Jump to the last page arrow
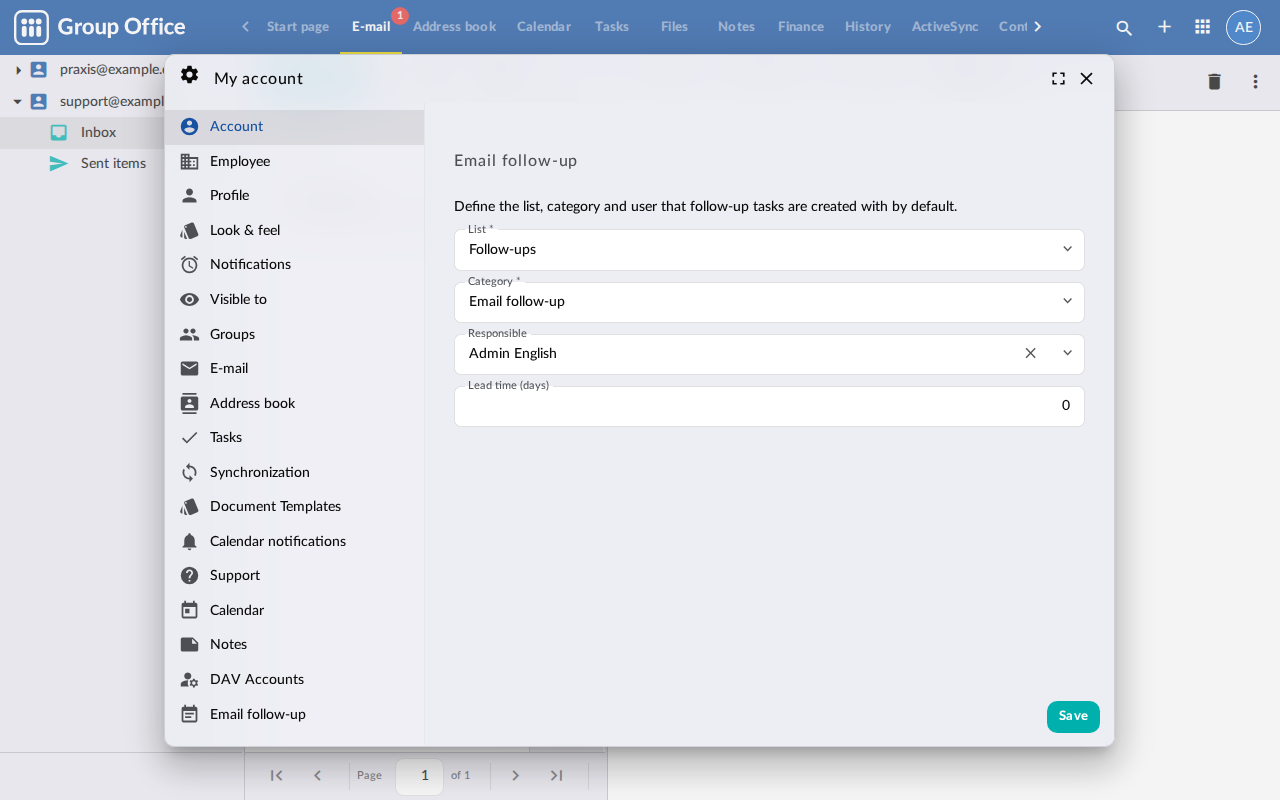Image resolution: width=1280 pixels, height=800 pixels. pyautogui.click(x=557, y=775)
